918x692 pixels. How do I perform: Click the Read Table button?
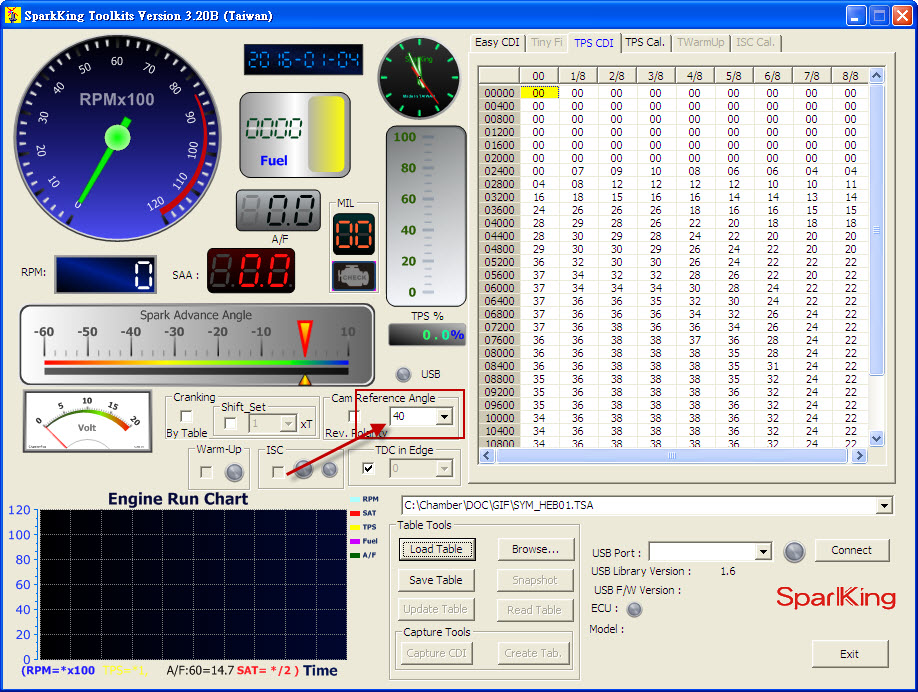pos(535,610)
